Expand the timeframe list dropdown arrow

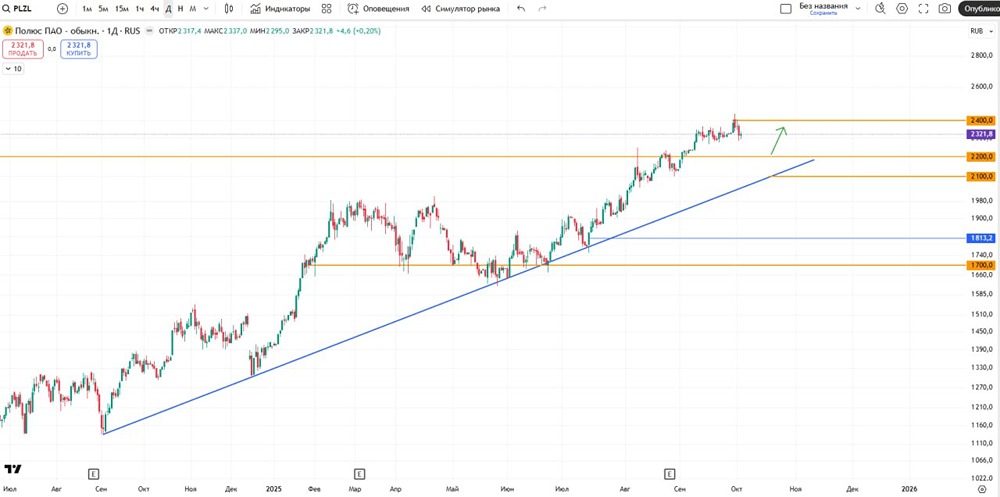[x=206, y=8]
